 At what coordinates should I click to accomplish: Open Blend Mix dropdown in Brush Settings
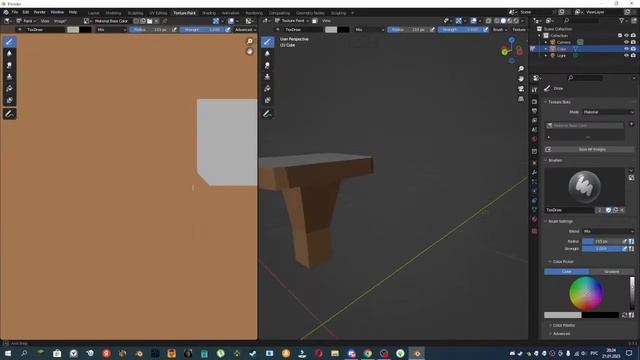coord(608,231)
